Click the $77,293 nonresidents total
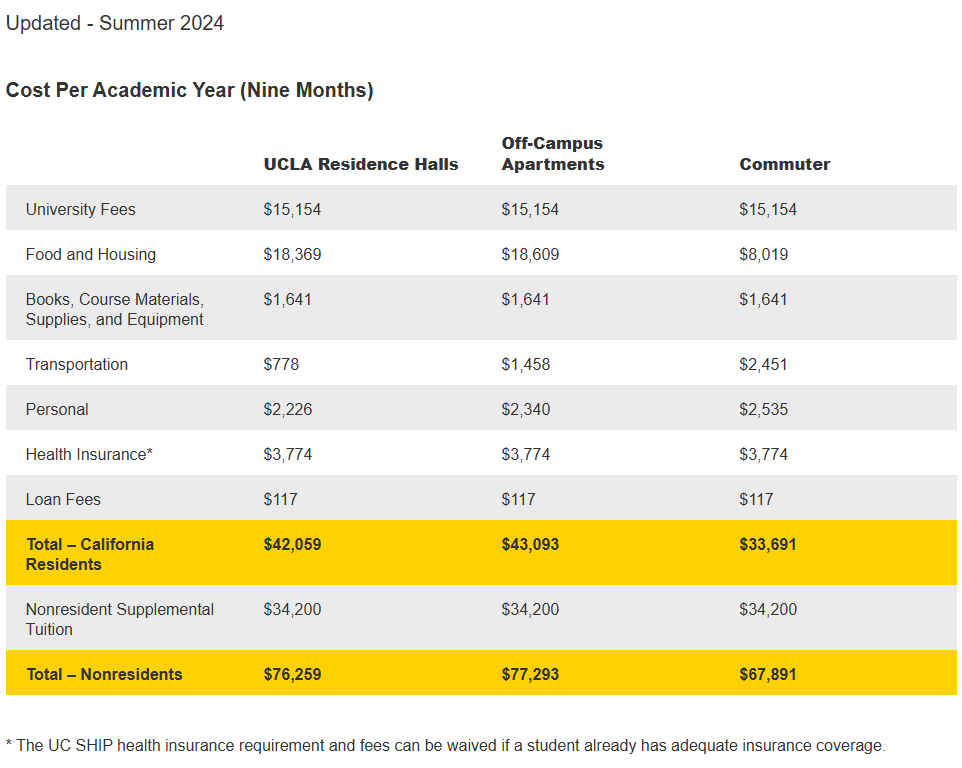Viewport: 962px width, 768px height. pos(530,675)
